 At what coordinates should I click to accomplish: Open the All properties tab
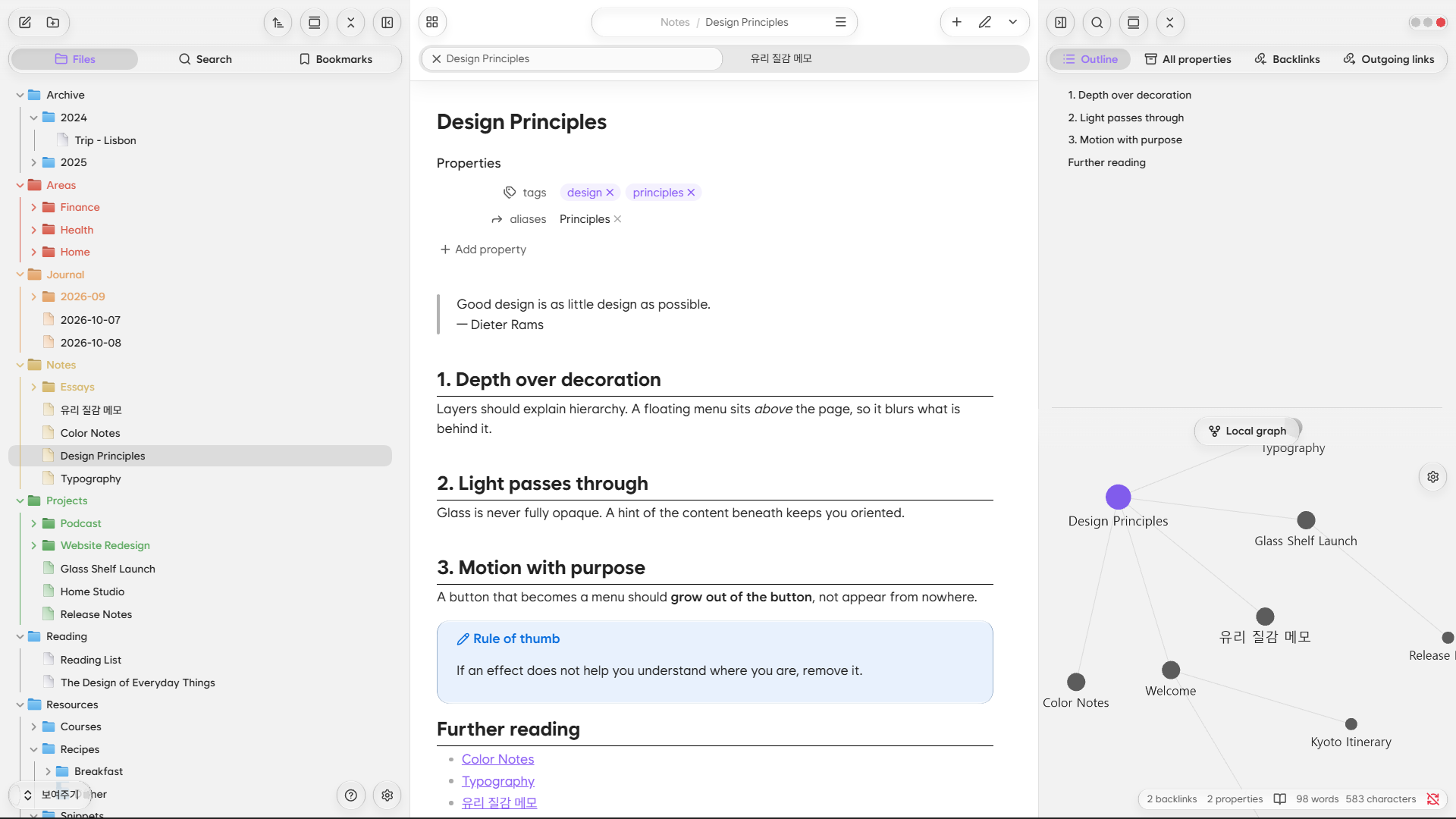pyautogui.click(x=1188, y=59)
